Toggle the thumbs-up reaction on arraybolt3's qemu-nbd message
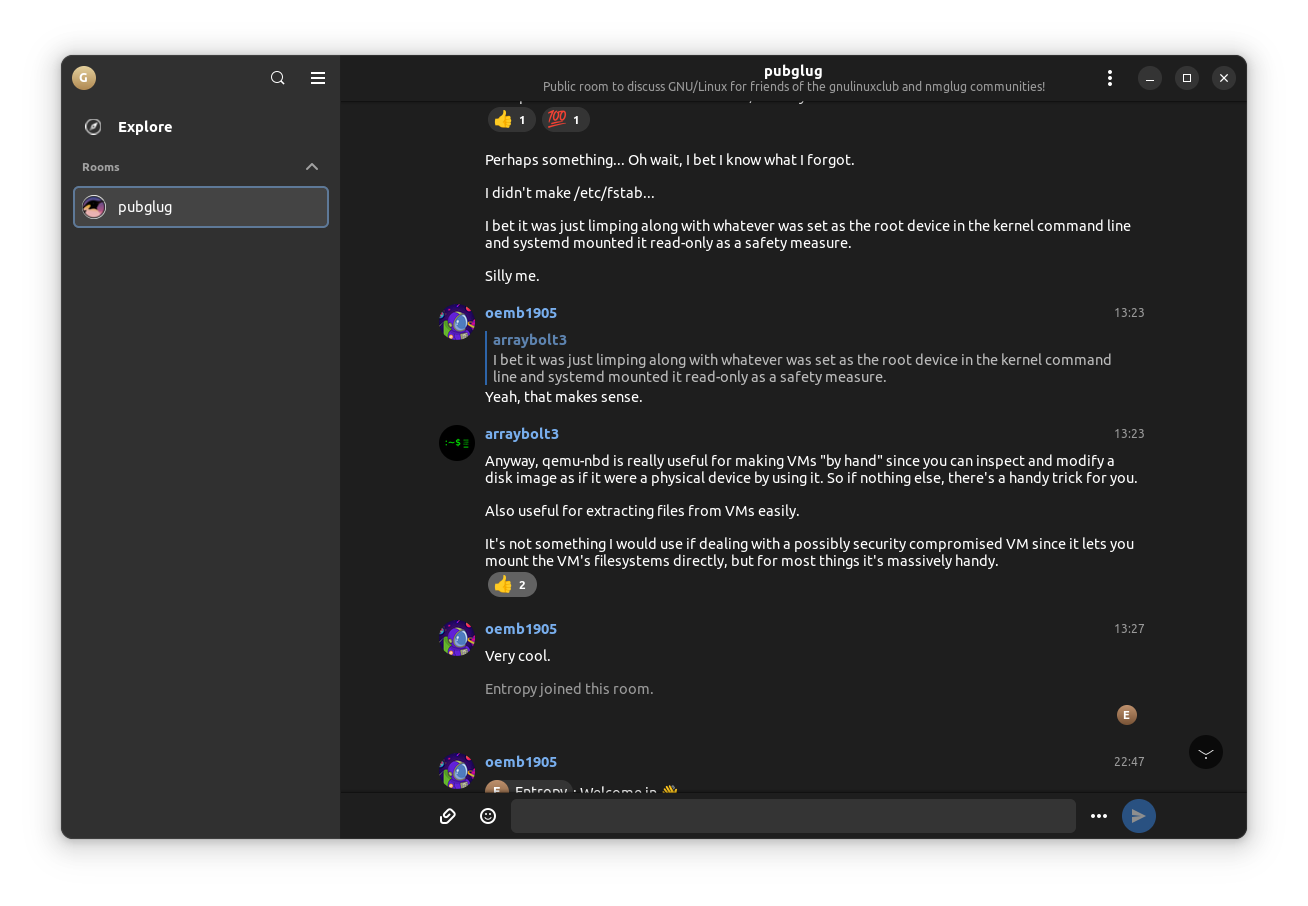 pos(511,584)
